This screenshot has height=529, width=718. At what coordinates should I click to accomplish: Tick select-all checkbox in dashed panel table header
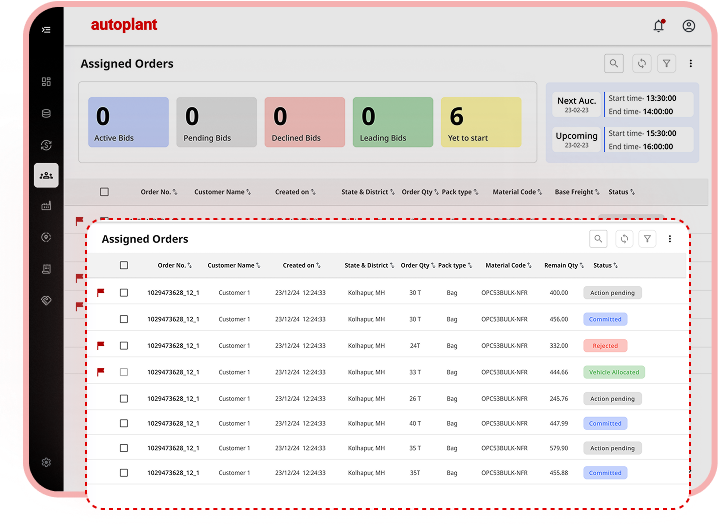pyautogui.click(x=124, y=266)
